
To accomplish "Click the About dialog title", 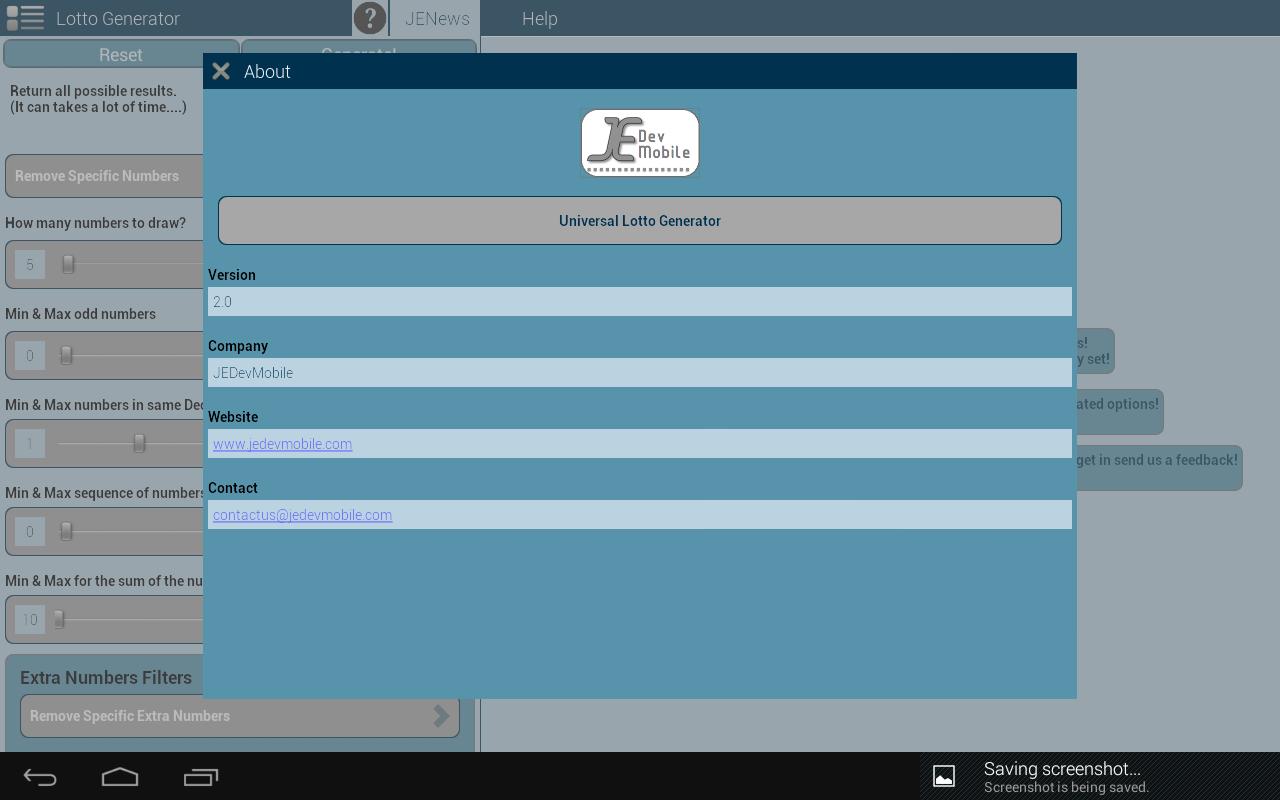I will tap(267, 71).
